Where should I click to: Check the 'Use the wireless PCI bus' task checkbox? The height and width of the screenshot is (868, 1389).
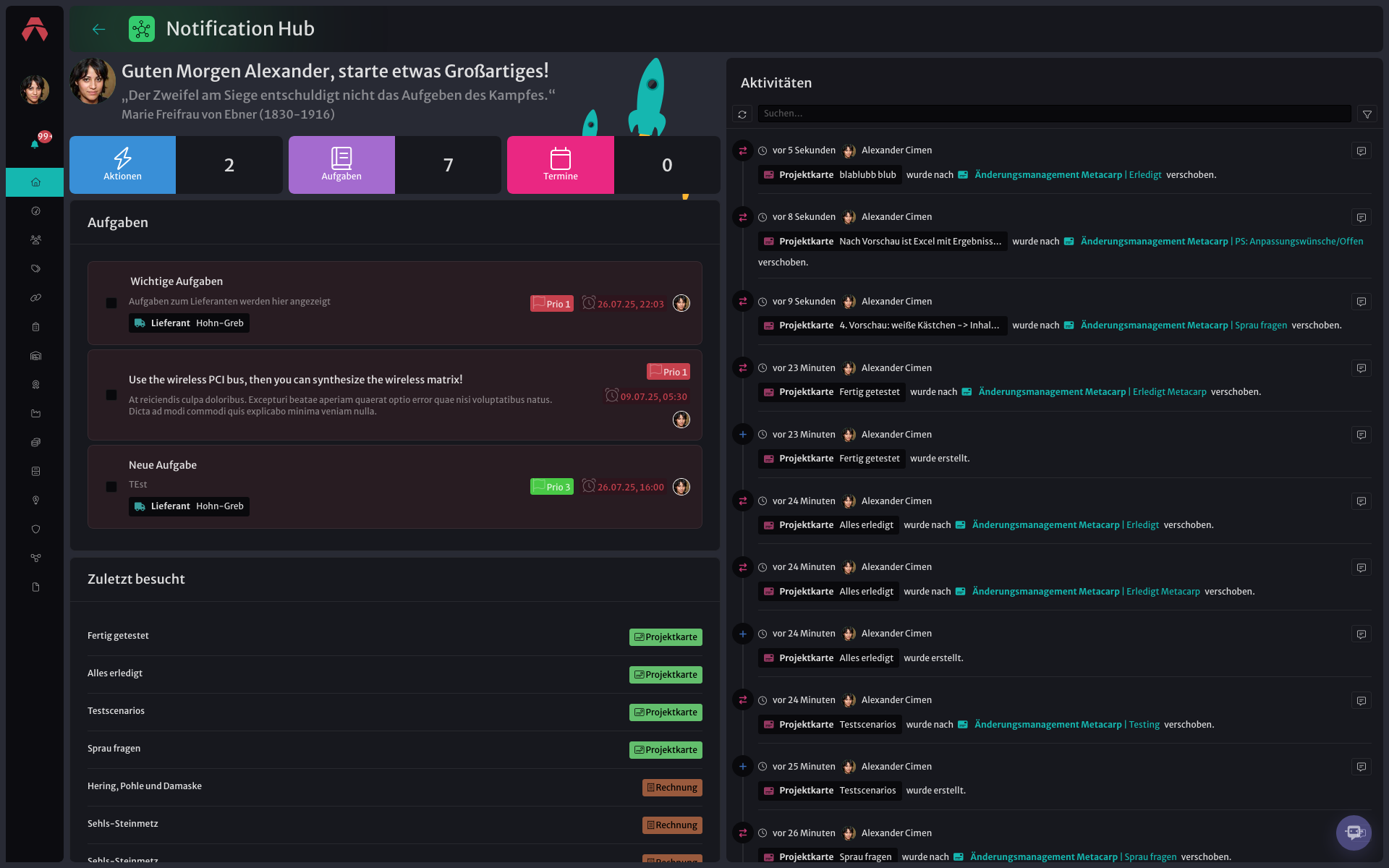click(111, 395)
